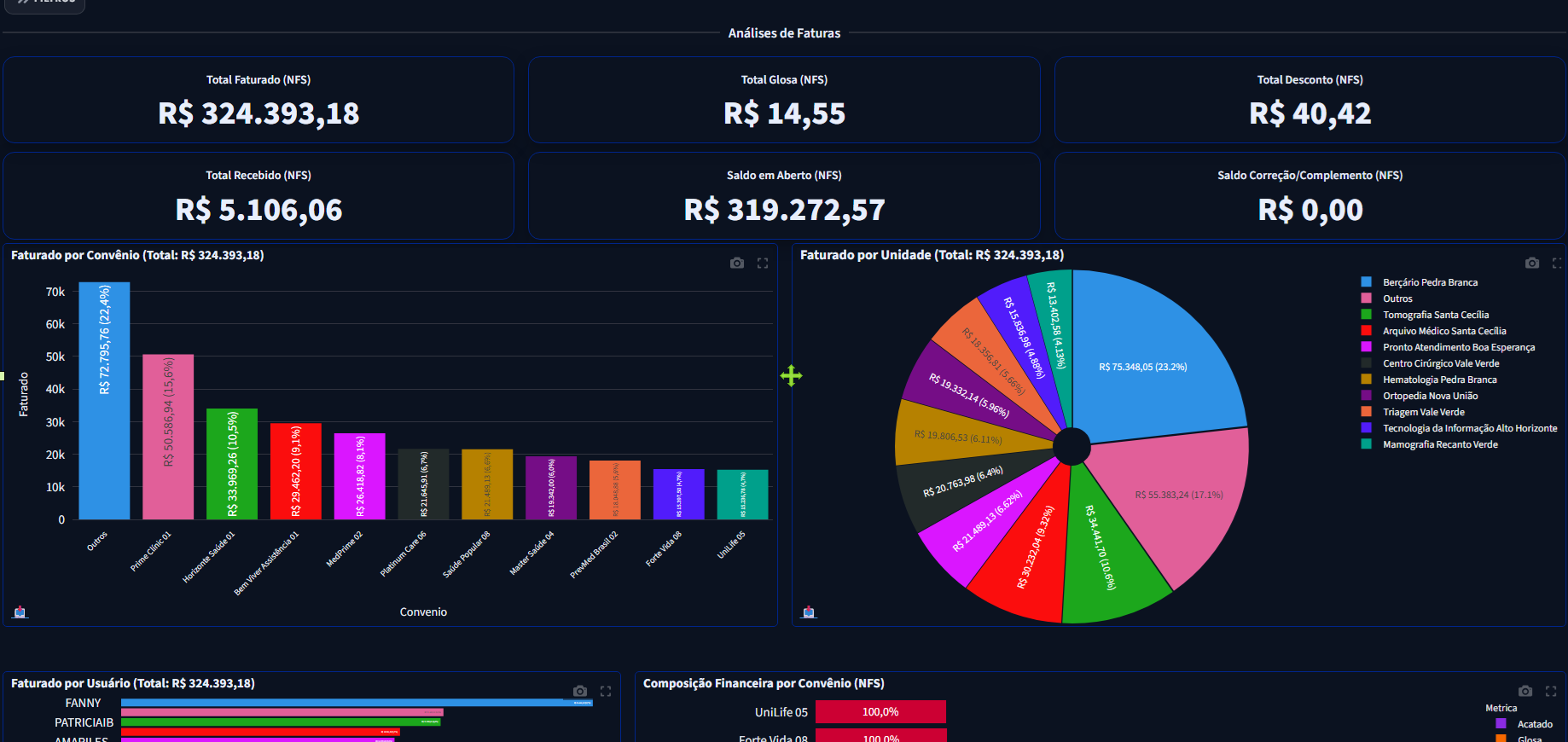Select the blue Outros bar in Convênio chart
This screenshot has height=742, width=1568.
coord(104,401)
